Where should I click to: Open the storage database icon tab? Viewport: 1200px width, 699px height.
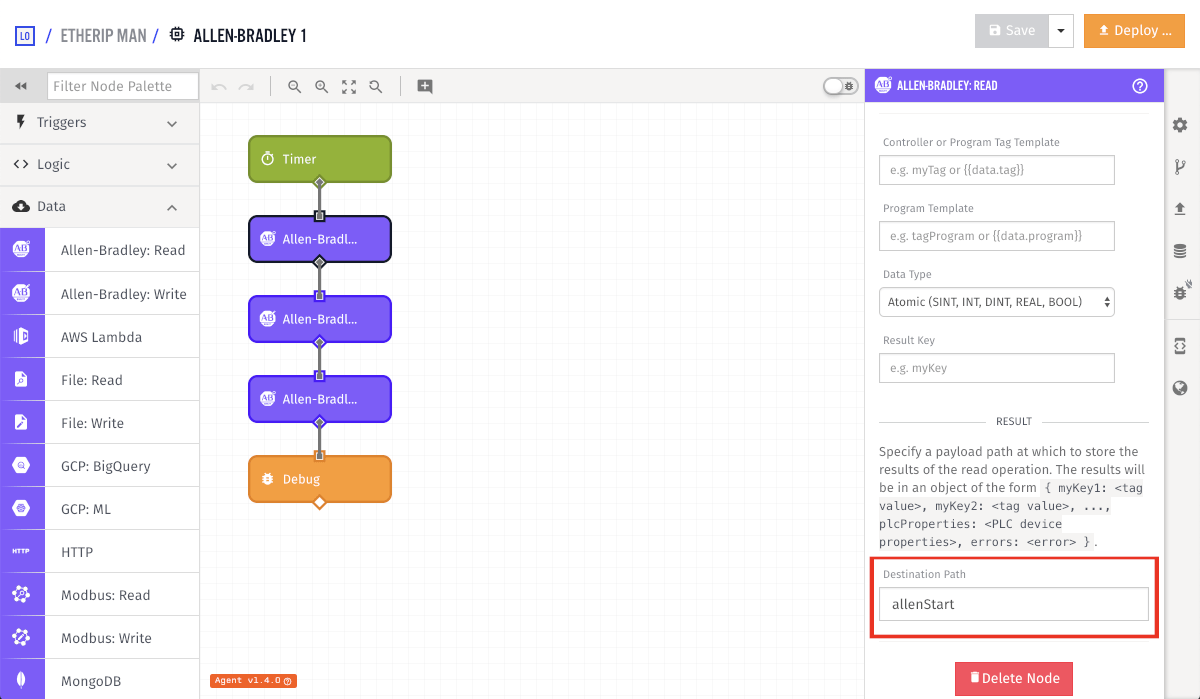pyautogui.click(x=1180, y=251)
